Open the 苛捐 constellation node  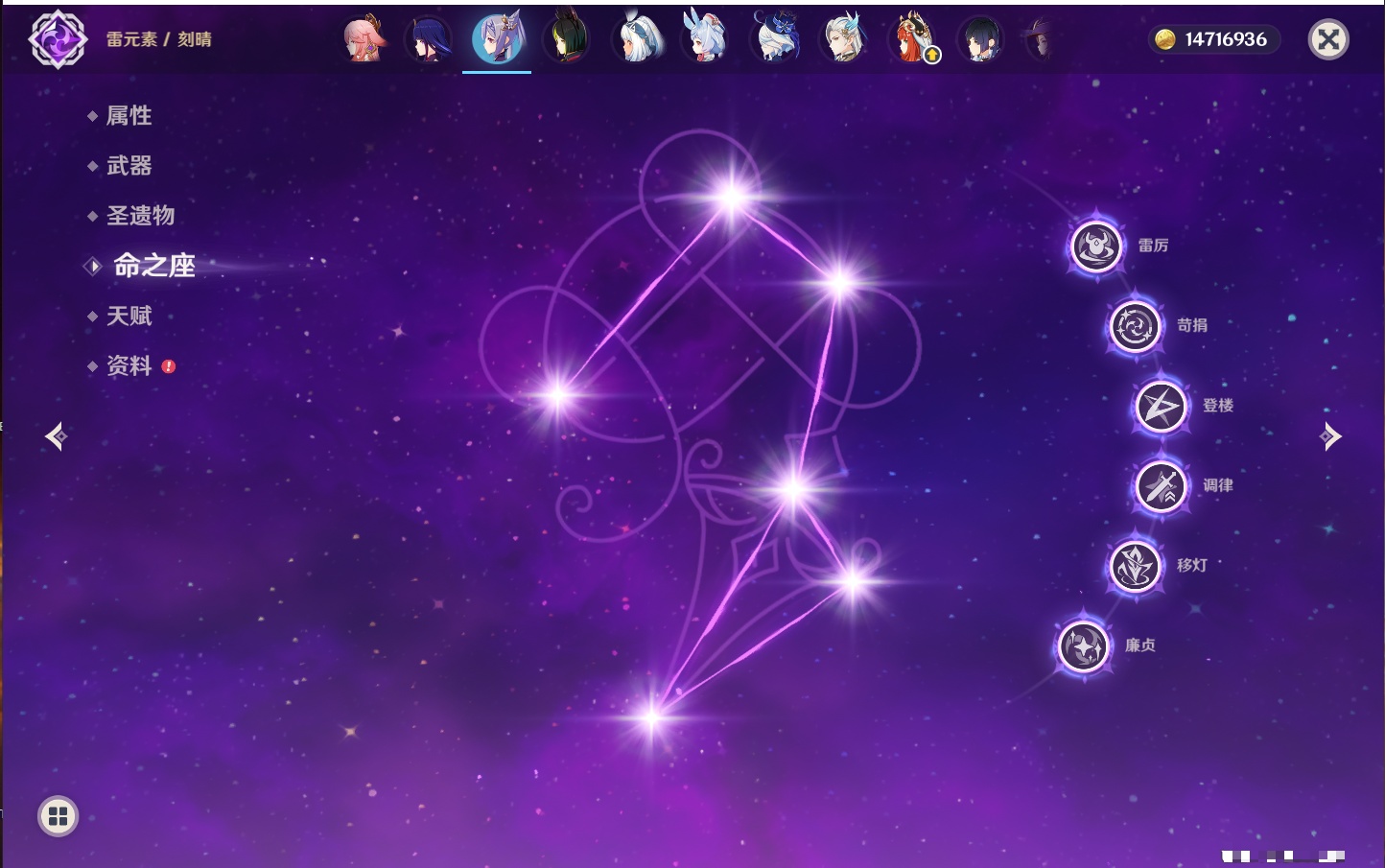1135,326
